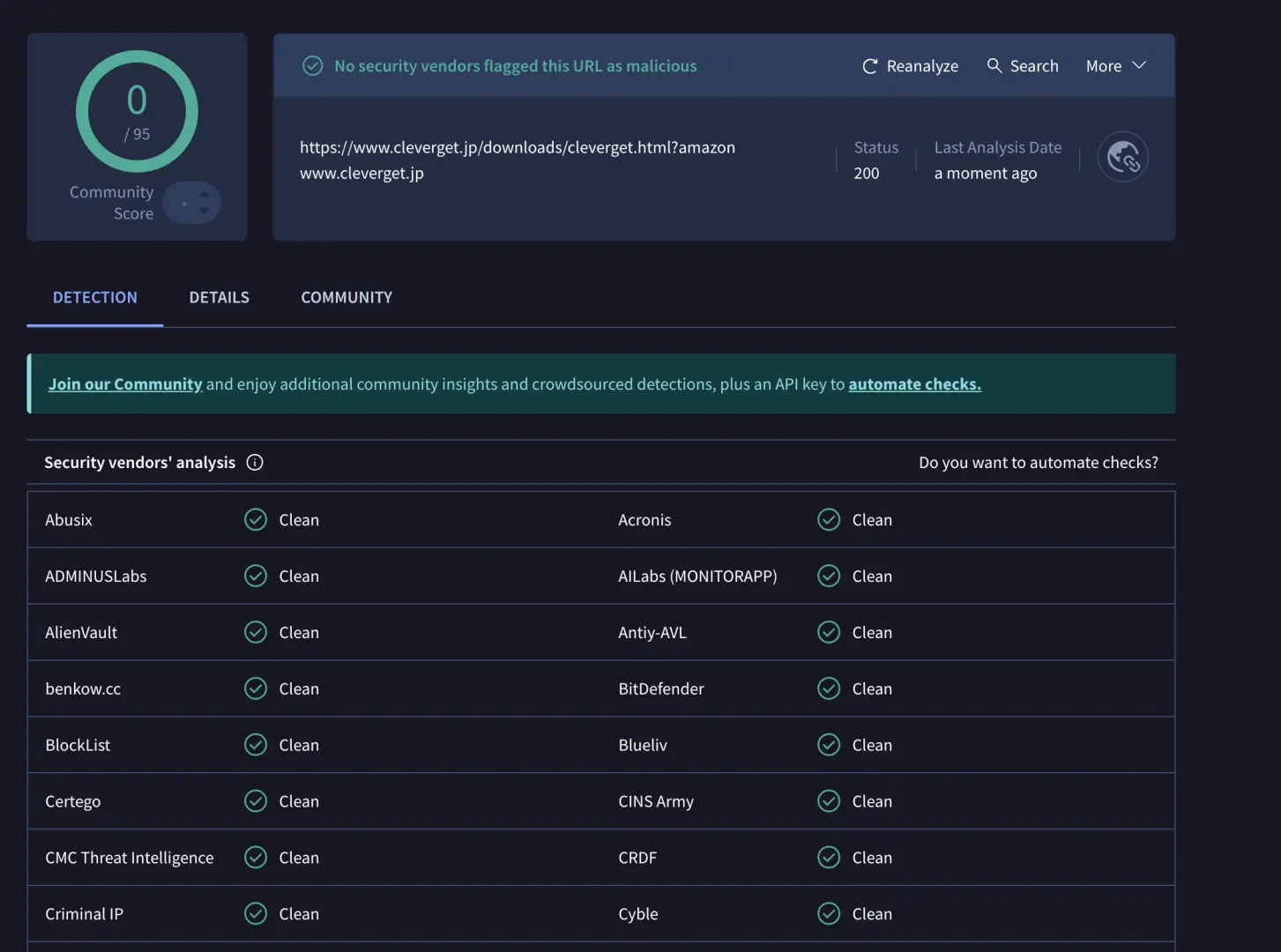Screen dimensions: 1281x952
Task: Click the AlienVault clean checkmark icon
Action: (x=256, y=633)
